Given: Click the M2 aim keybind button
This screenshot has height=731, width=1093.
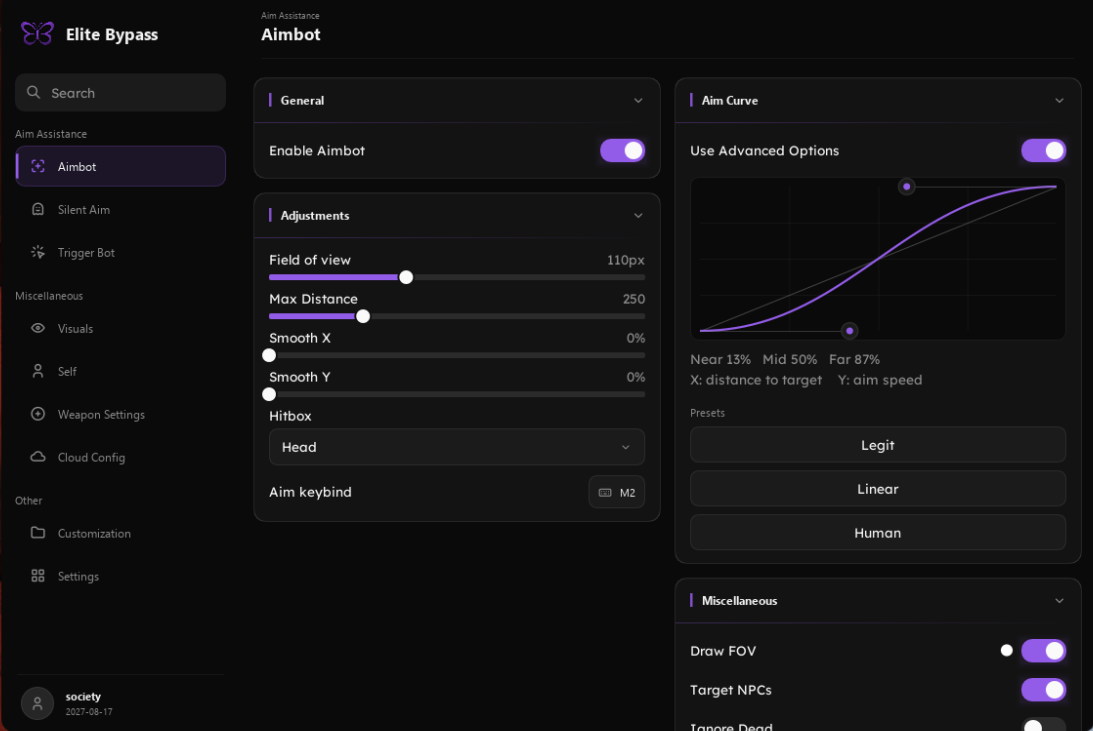Looking at the screenshot, I should click(x=617, y=492).
